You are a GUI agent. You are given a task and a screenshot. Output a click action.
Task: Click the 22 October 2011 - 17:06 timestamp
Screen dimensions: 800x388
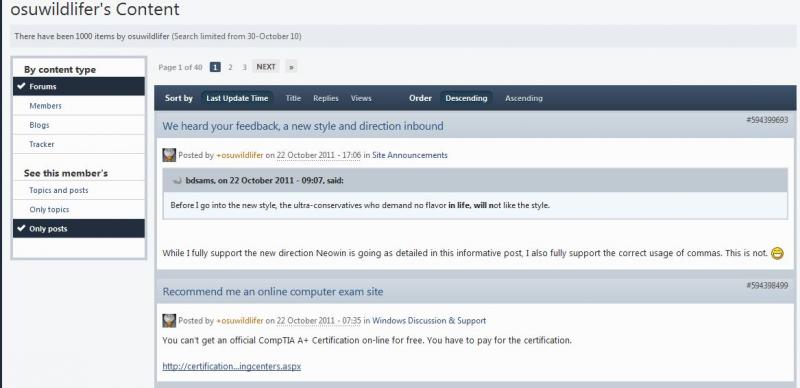pyautogui.click(x=319, y=155)
